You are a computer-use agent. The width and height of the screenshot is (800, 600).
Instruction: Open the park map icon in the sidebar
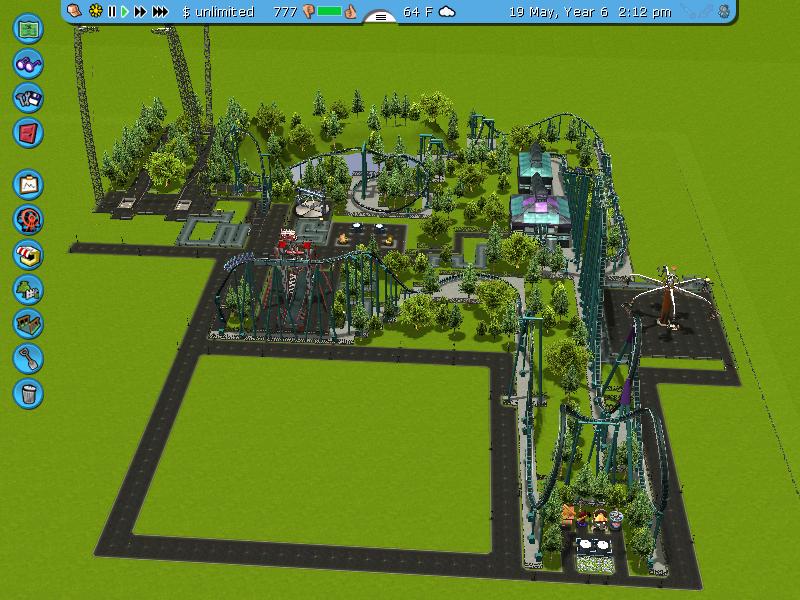coord(28,29)
